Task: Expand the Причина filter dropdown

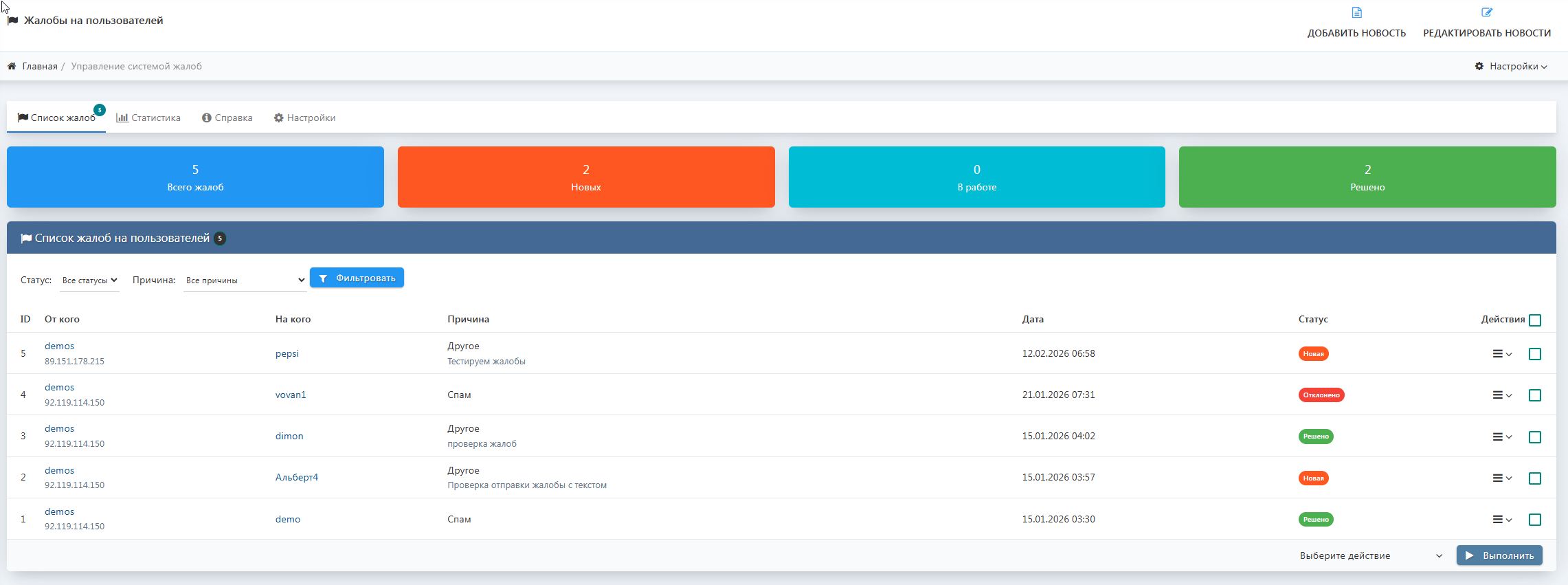Action: pos(245,280)
